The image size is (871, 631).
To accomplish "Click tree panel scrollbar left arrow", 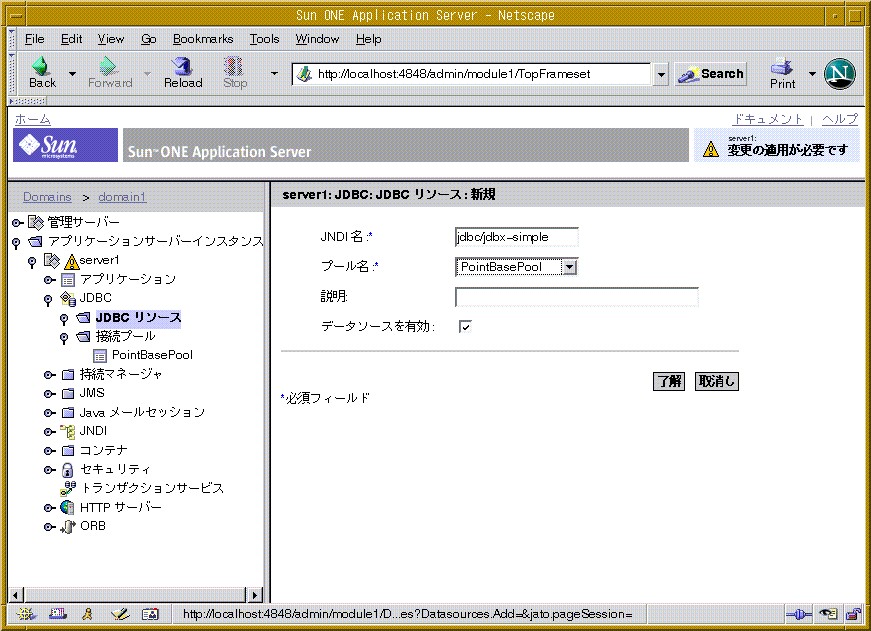I will pyautogui.click(x=15, y=595).
